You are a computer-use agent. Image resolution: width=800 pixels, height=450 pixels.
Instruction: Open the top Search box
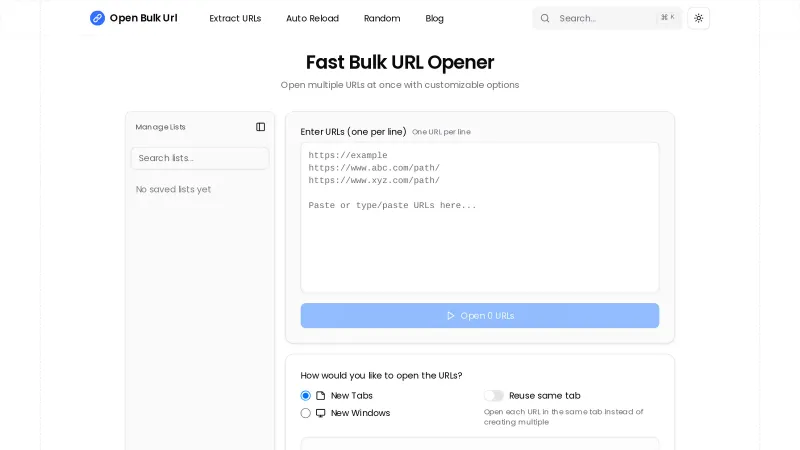[x=600, y=18]
